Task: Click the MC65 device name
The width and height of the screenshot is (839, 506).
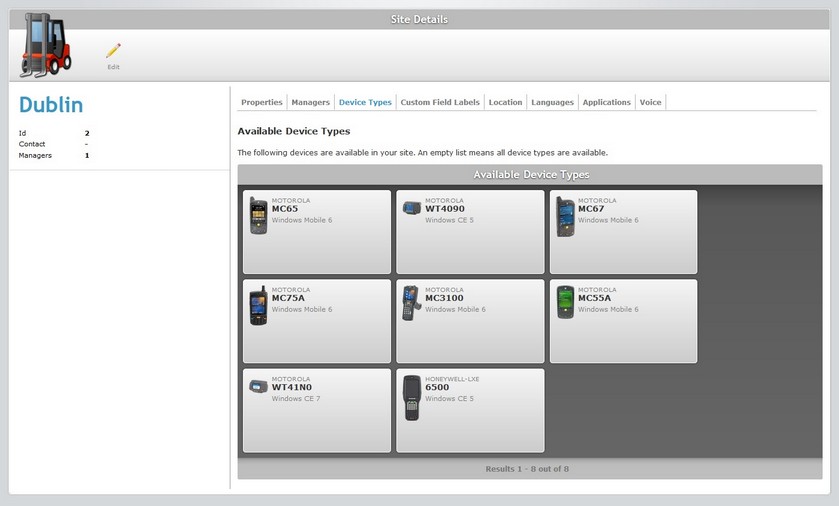Action: [x=285, y=209]
